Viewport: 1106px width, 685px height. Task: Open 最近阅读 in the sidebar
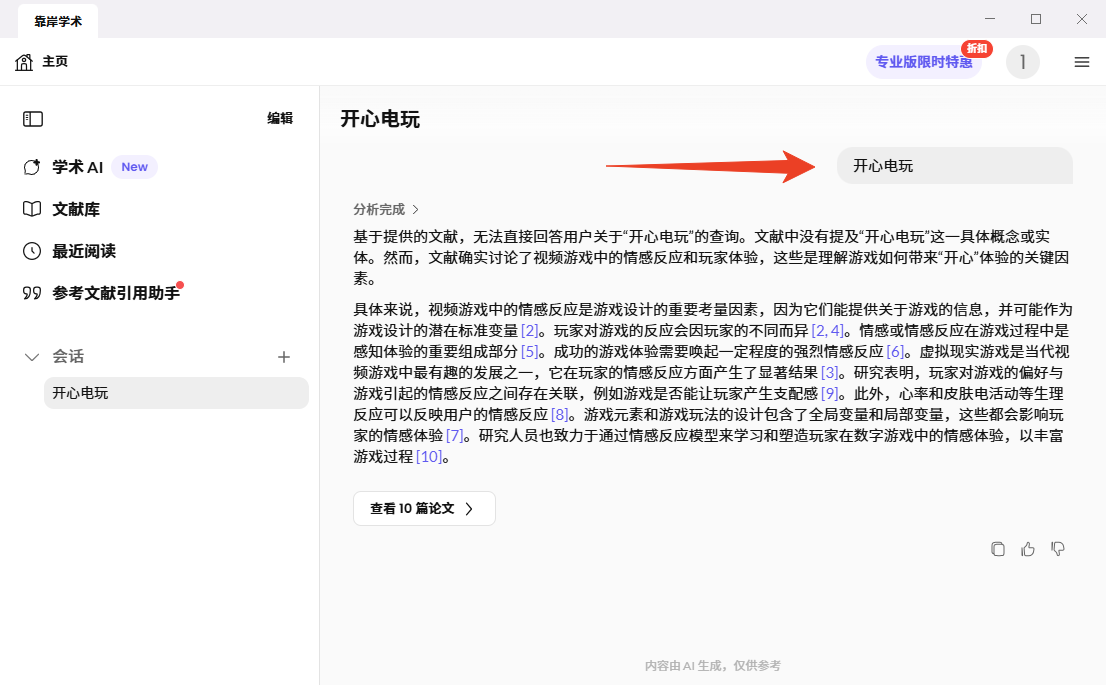coord(83,251)
